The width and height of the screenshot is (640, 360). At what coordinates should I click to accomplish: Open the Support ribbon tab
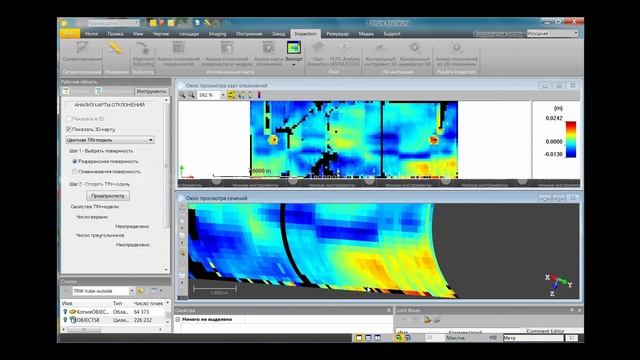[392, 34]
